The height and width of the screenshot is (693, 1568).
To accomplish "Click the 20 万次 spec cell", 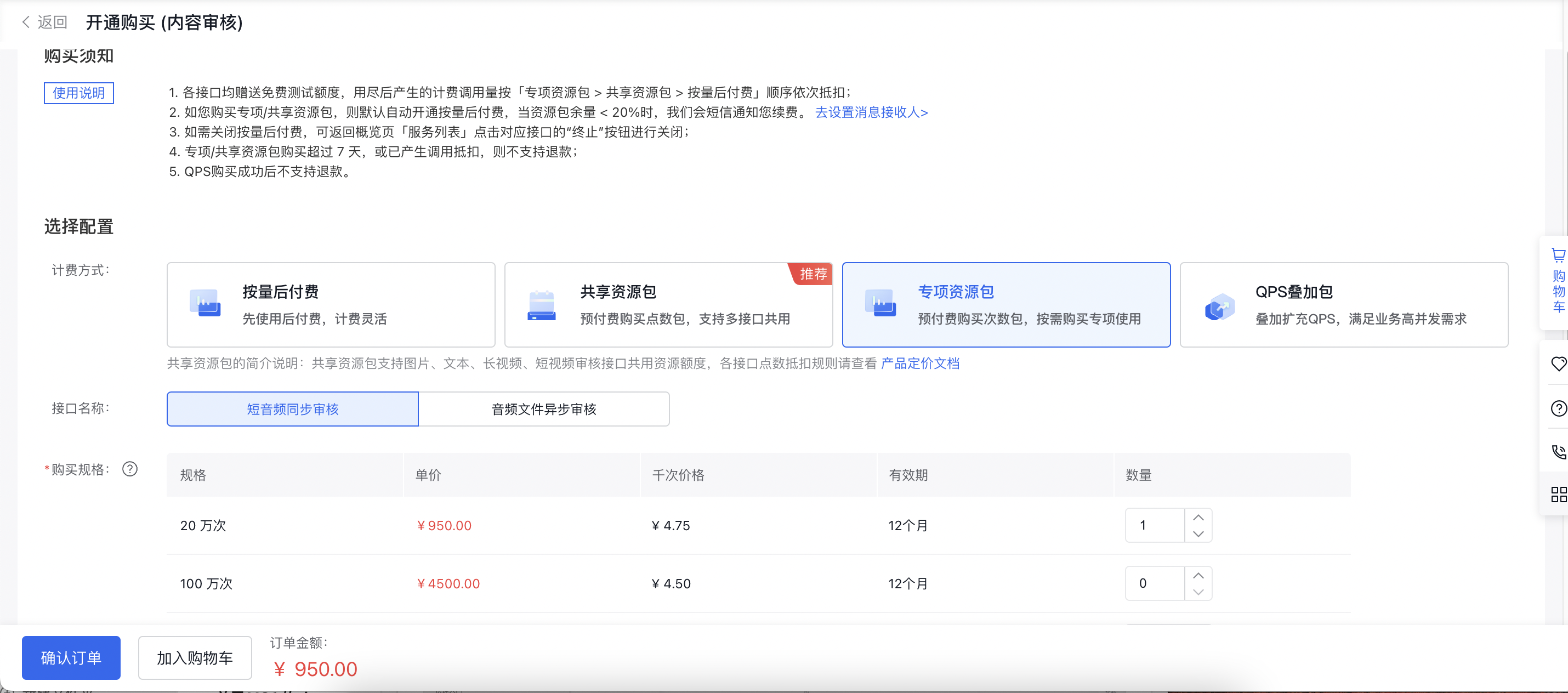I will 203,526.
